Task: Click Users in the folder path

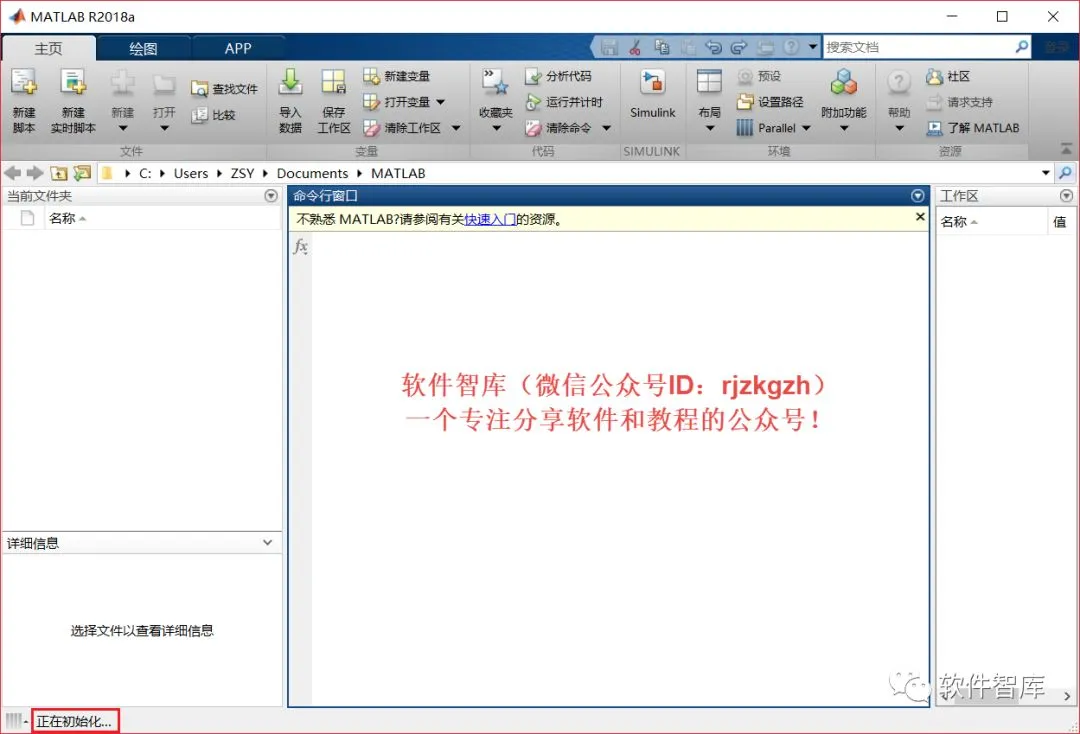Action: (x=191, y=174)
